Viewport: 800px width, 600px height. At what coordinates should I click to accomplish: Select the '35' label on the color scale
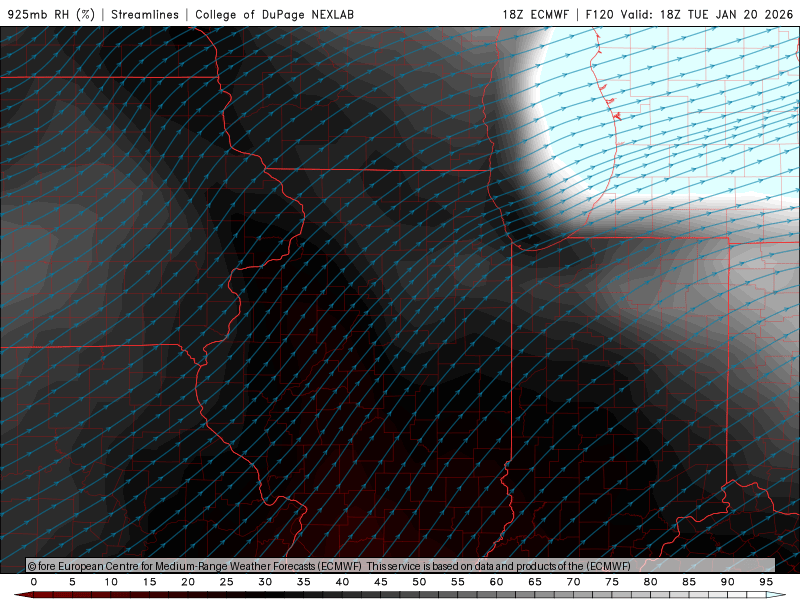click(x=304, y=582)
